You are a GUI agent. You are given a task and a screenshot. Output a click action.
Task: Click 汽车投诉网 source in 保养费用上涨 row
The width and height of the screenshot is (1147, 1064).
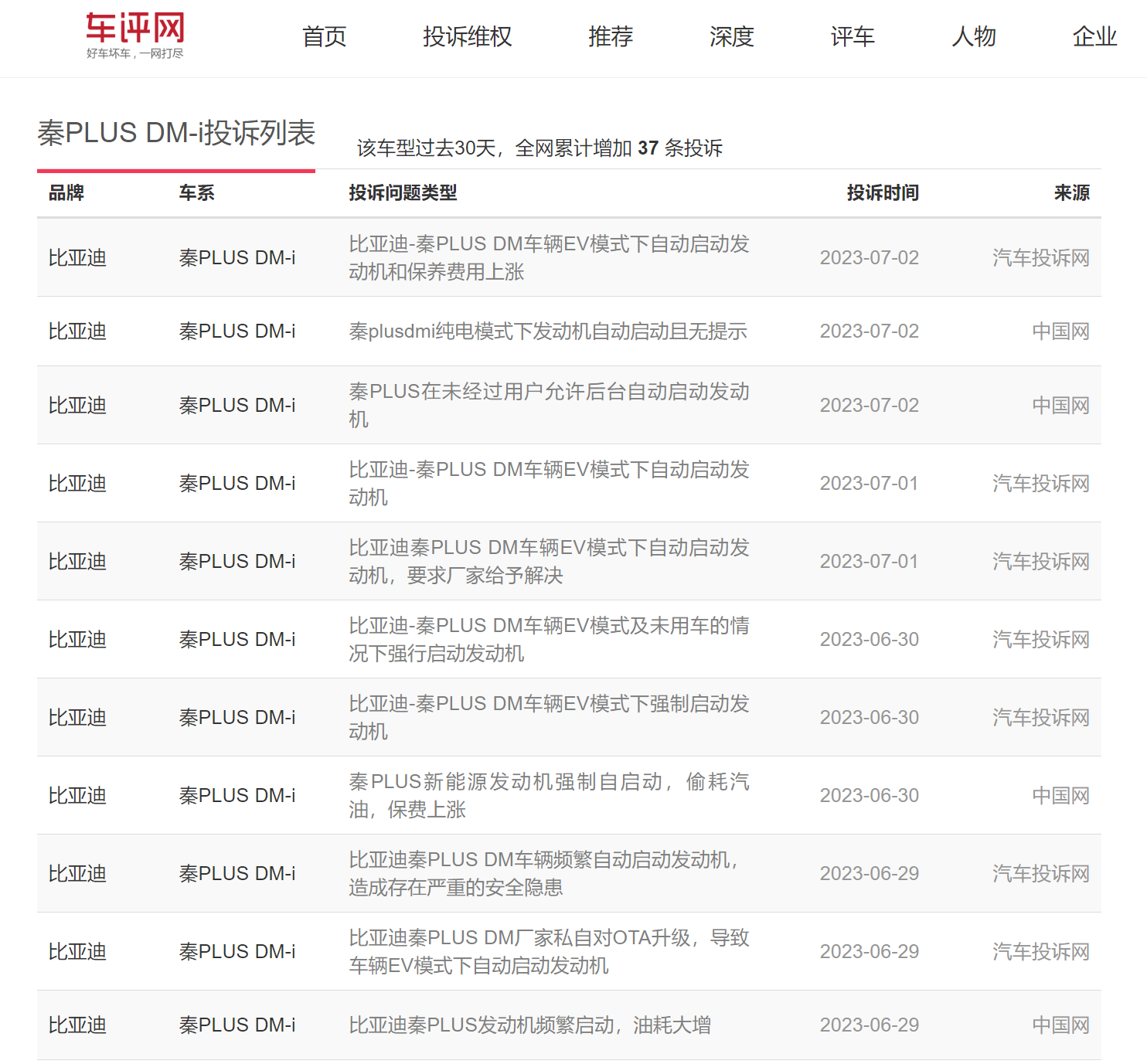1041,257
